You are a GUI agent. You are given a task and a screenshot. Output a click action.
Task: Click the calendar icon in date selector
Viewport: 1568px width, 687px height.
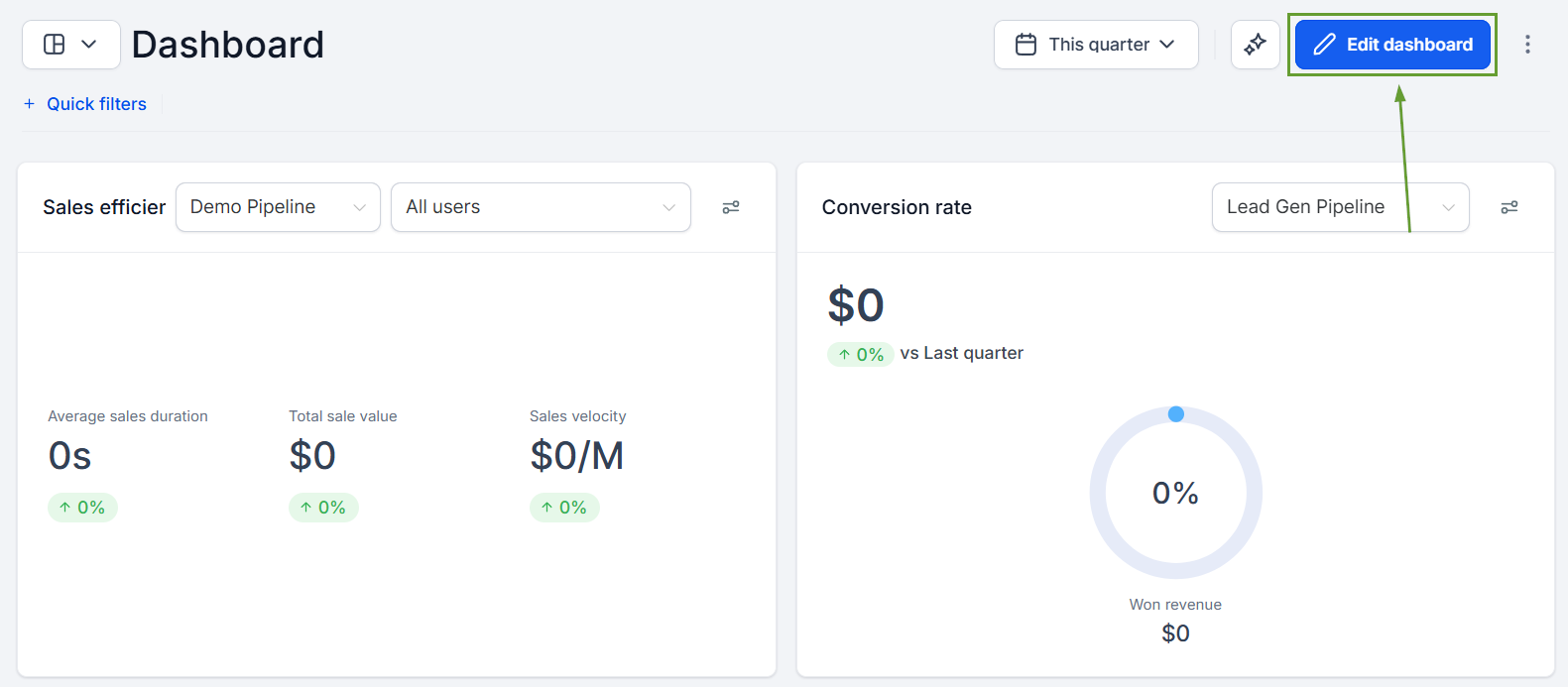[x=1026, y=45]
